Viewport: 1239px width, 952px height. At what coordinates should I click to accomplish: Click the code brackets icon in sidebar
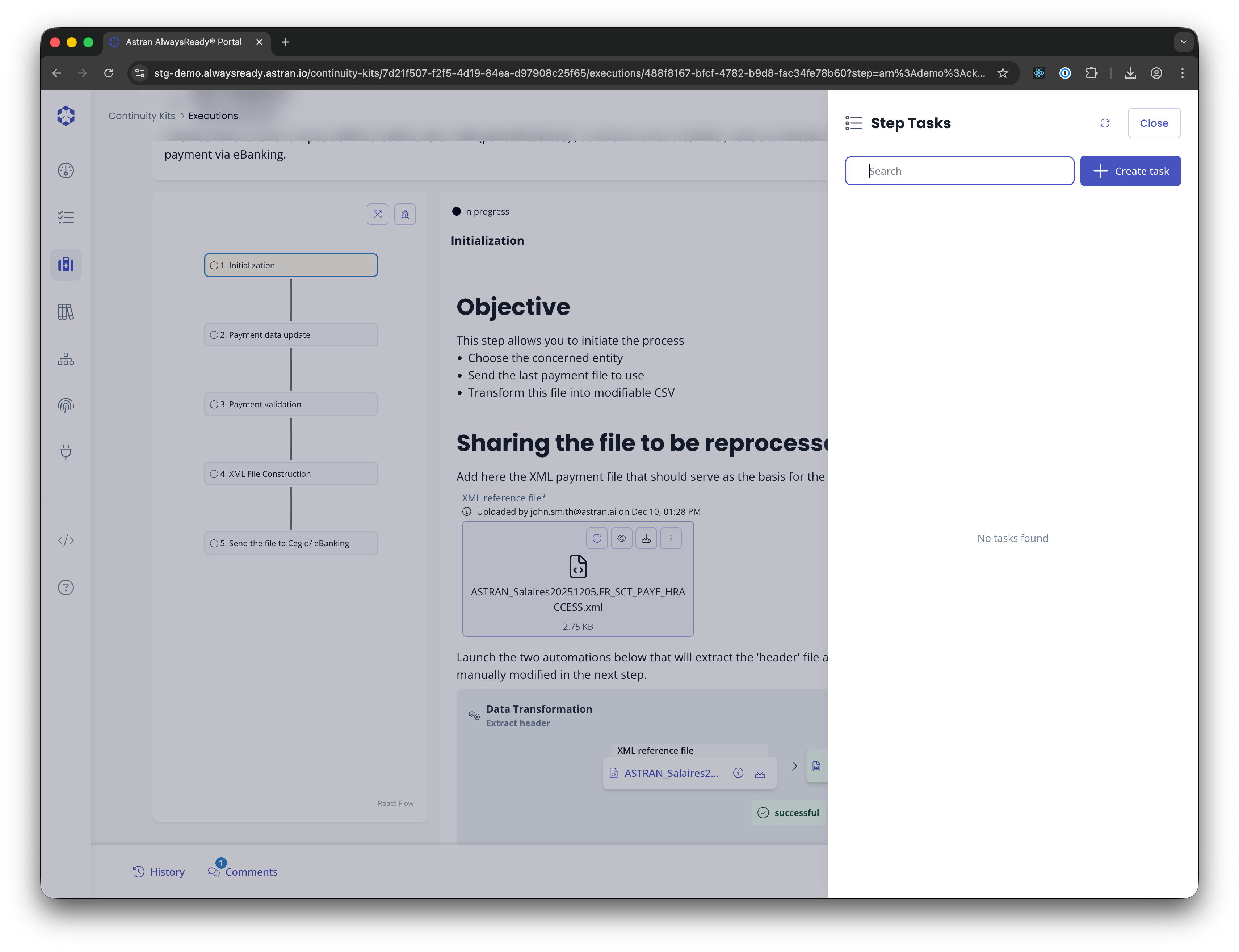[66, 540]
